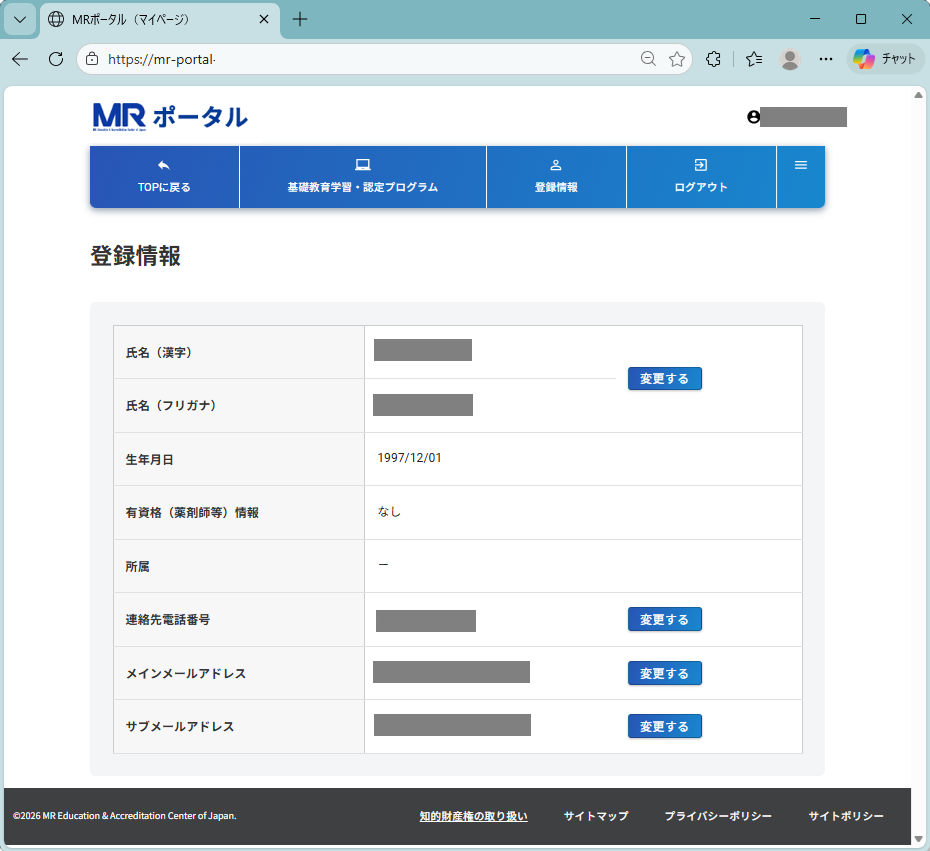This screenshot has height=851, width=930.
Task: Click ログアウト to sign out
Action: click(x=701, y=177)
